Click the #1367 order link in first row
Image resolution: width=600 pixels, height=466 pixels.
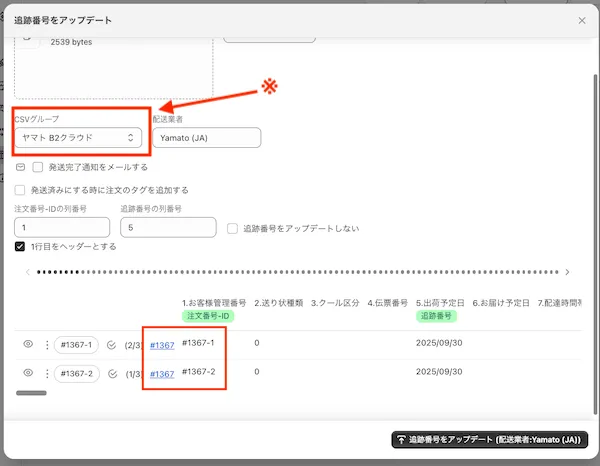(162, 345)
